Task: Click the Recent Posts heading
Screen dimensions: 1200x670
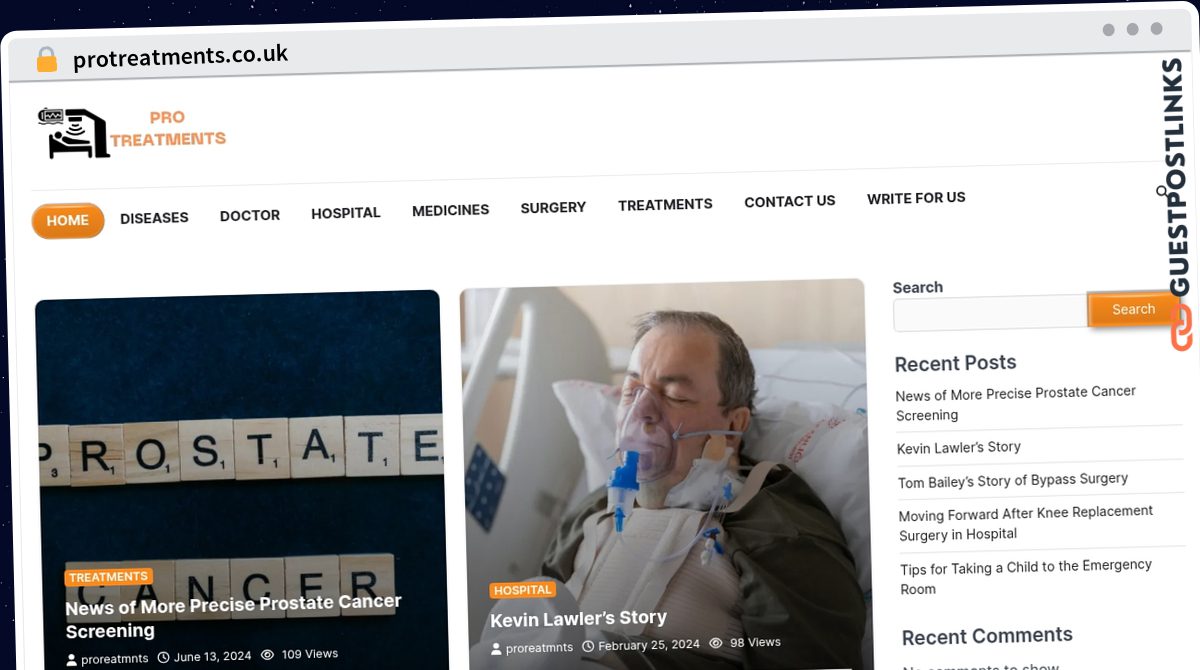Action: [955, 363]
